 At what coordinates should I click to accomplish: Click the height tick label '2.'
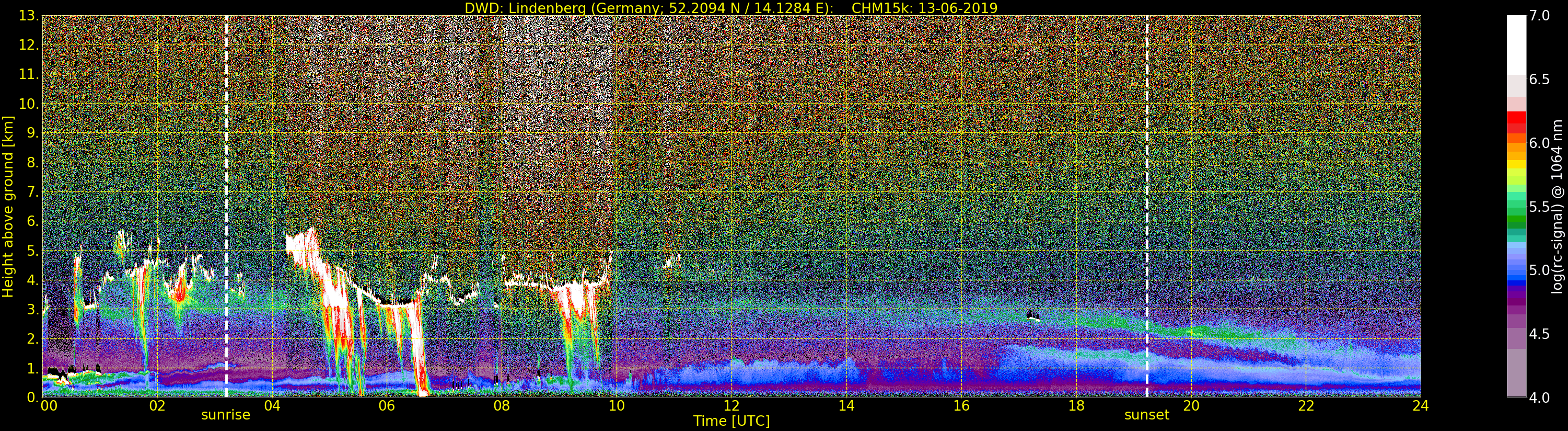click(32, 339)
